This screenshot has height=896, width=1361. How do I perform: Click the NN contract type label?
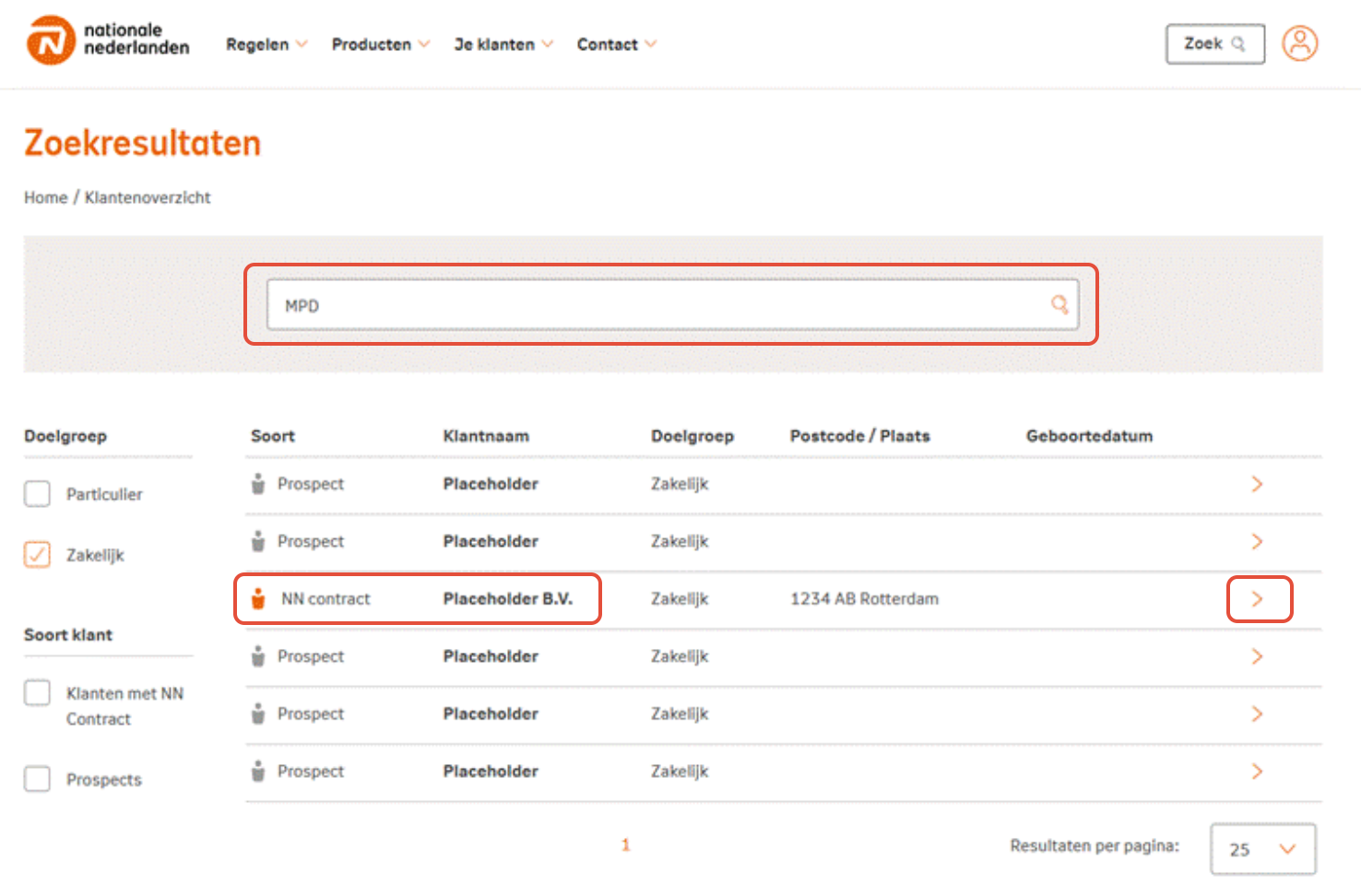(325, 599)
